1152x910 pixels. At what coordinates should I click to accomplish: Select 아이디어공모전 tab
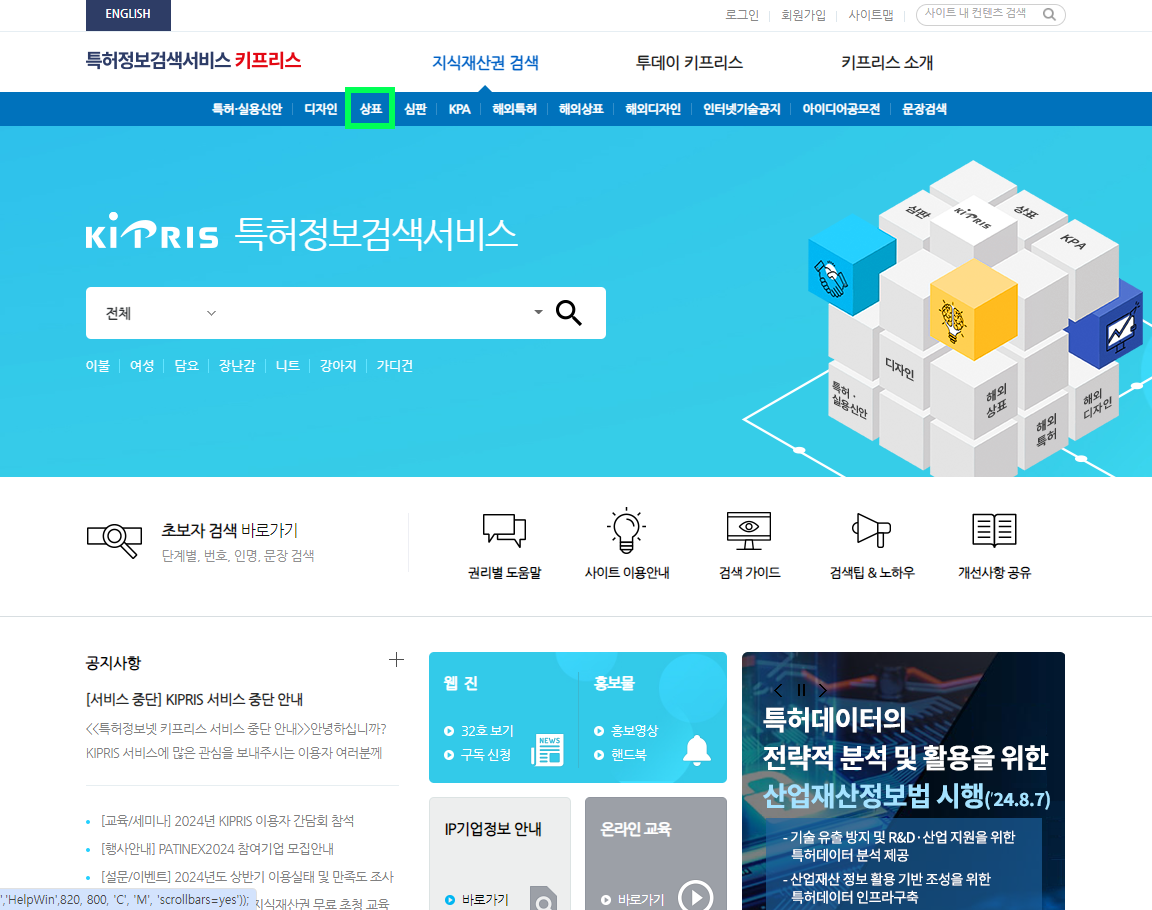(x=840, y=109)
